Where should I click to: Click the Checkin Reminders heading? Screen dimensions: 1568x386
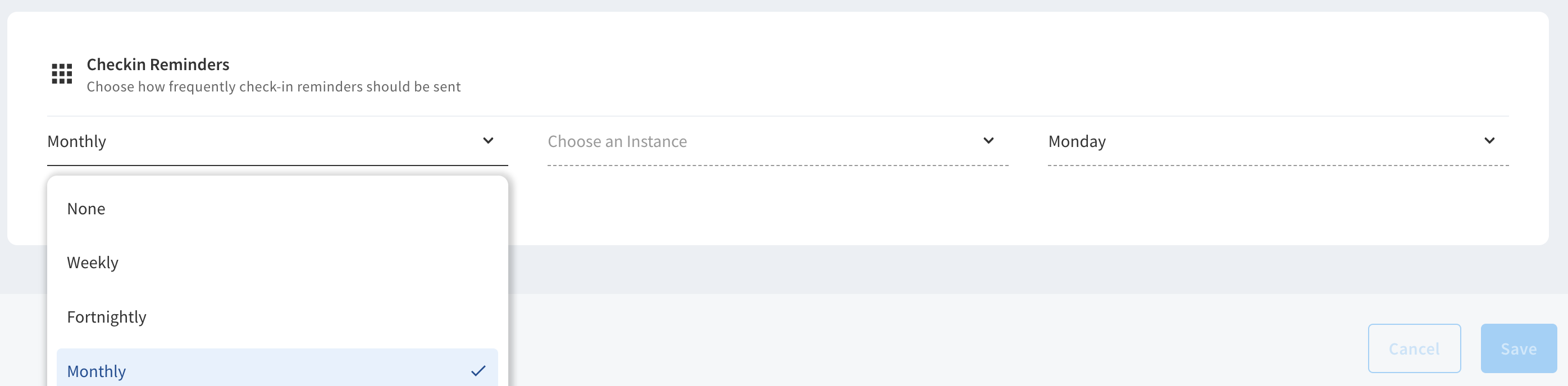[158, 65]
